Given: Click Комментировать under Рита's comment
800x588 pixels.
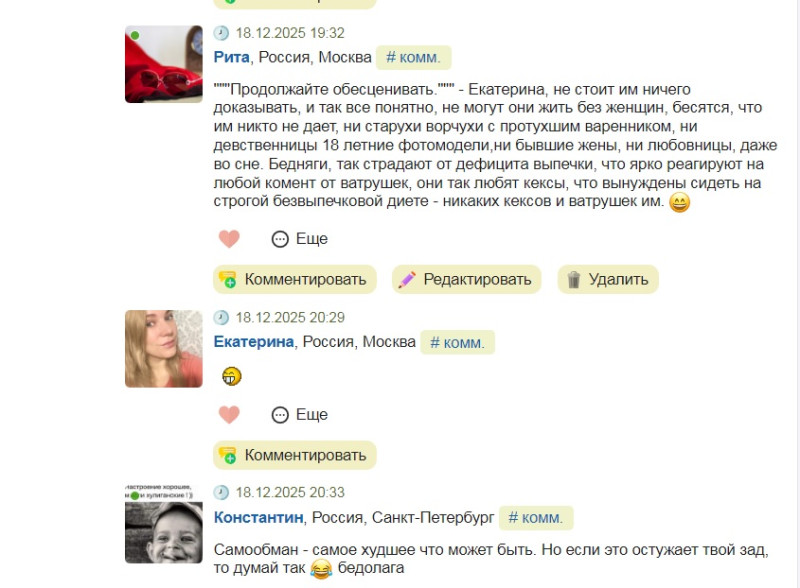Looking at the screenshot, I should pos(295,280).
